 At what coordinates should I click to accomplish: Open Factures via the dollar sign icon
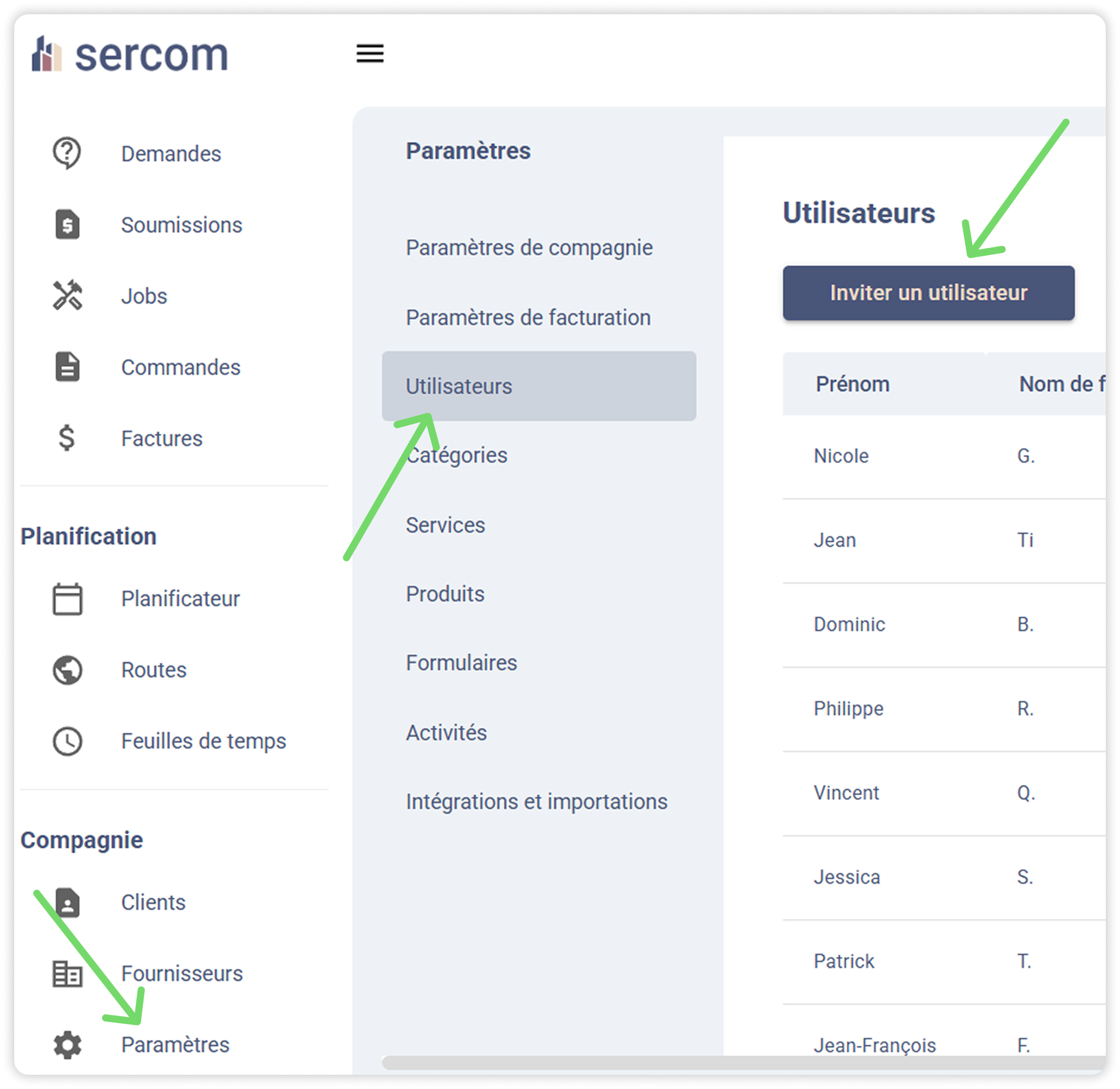[x=67, y=438]
